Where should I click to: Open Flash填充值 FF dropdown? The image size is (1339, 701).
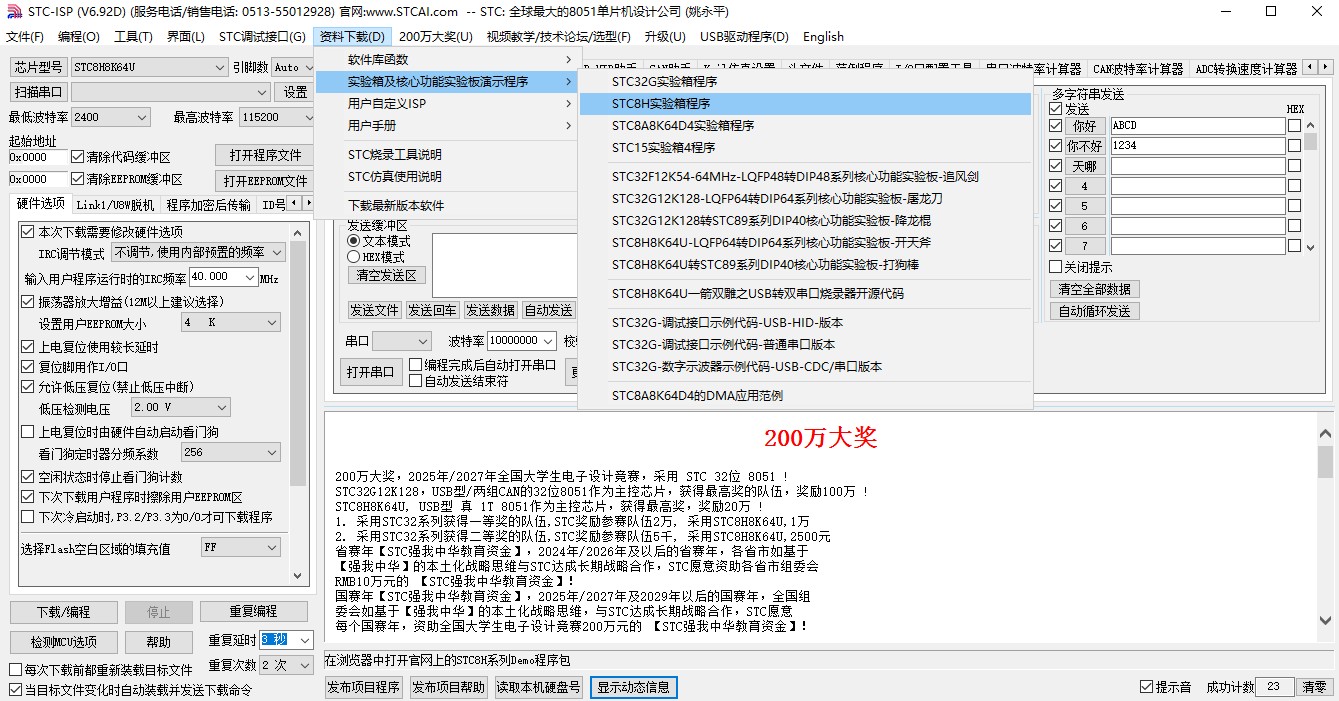point(240,548)
